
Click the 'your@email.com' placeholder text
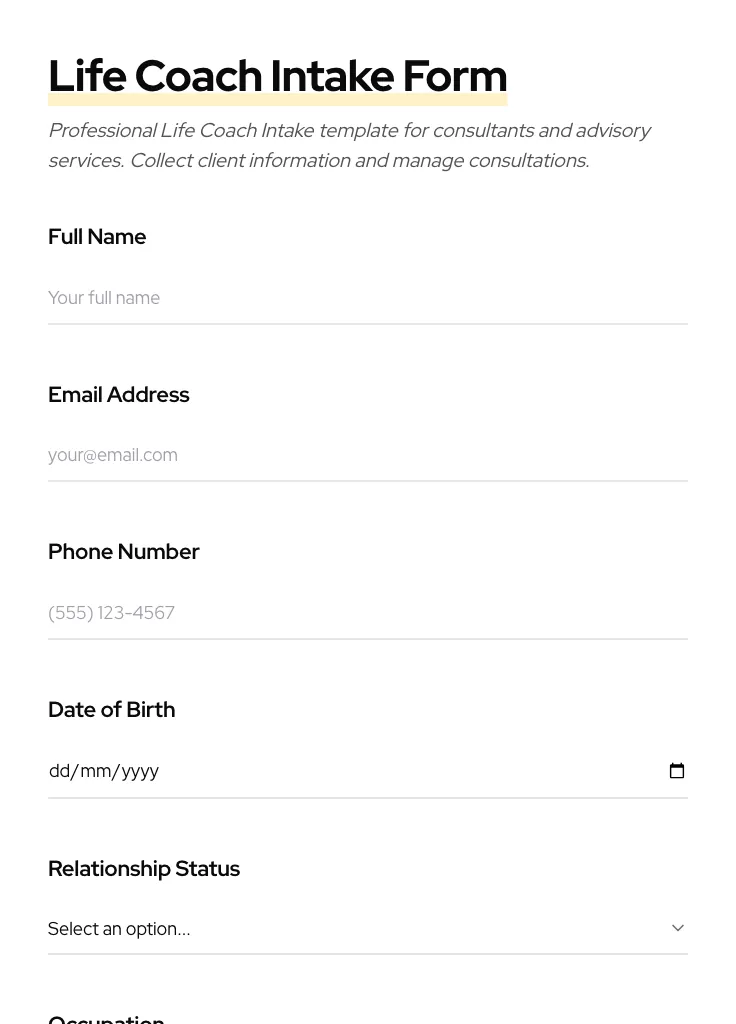(x=112, y=455)
